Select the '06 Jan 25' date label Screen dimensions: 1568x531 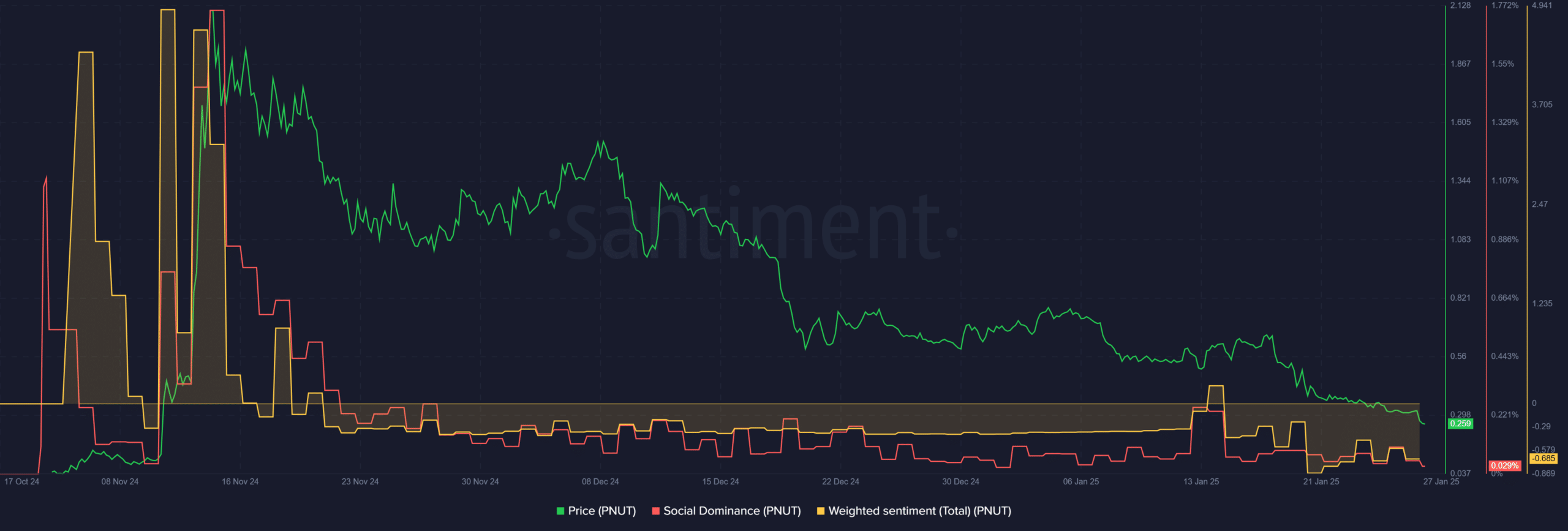[x=1081, y=481]
